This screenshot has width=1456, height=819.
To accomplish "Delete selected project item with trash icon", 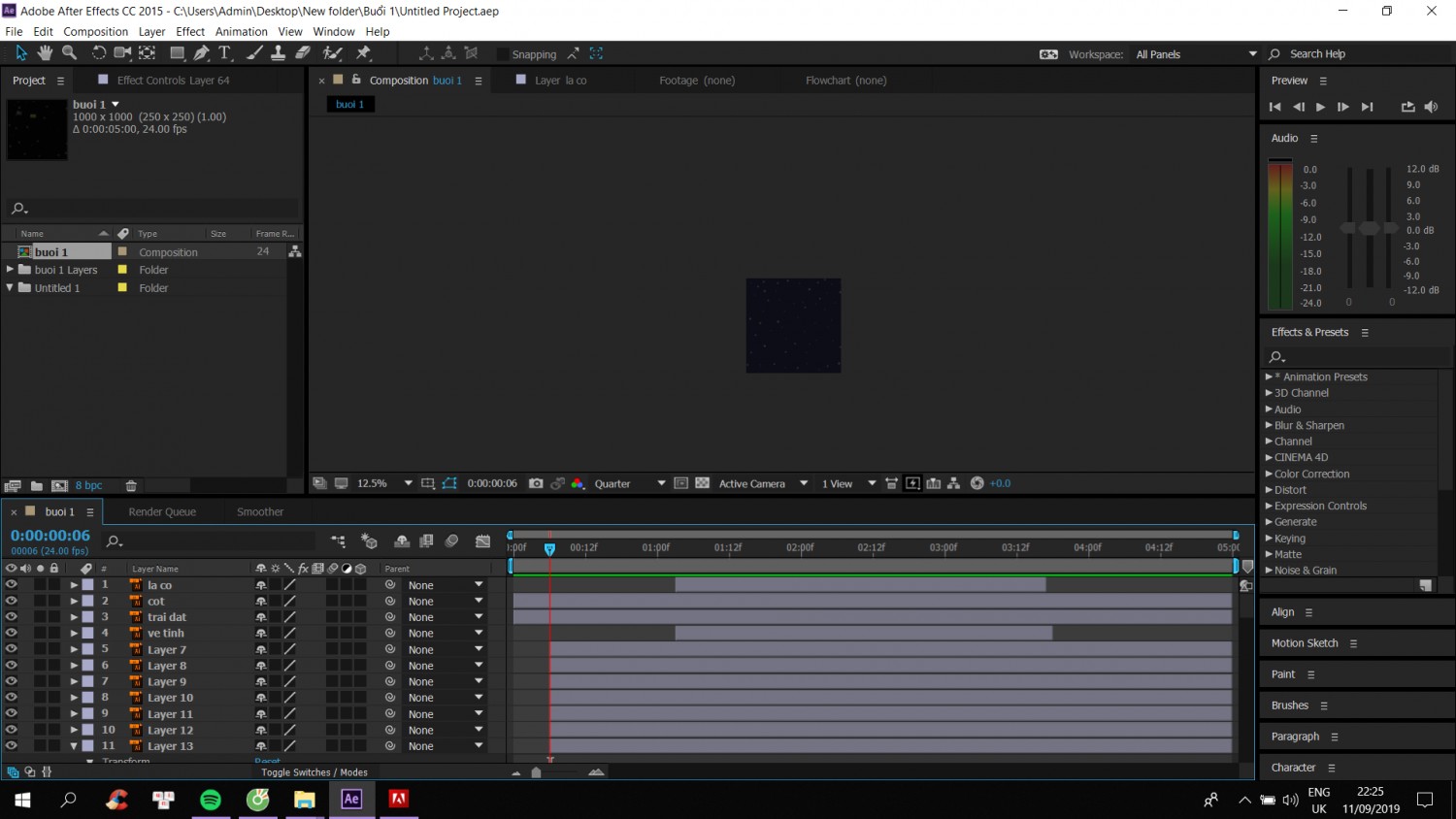I will tap(131, 486).
